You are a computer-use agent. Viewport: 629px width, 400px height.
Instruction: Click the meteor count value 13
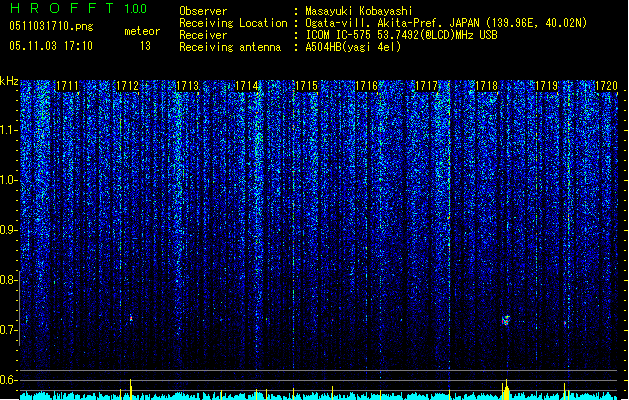145,46
